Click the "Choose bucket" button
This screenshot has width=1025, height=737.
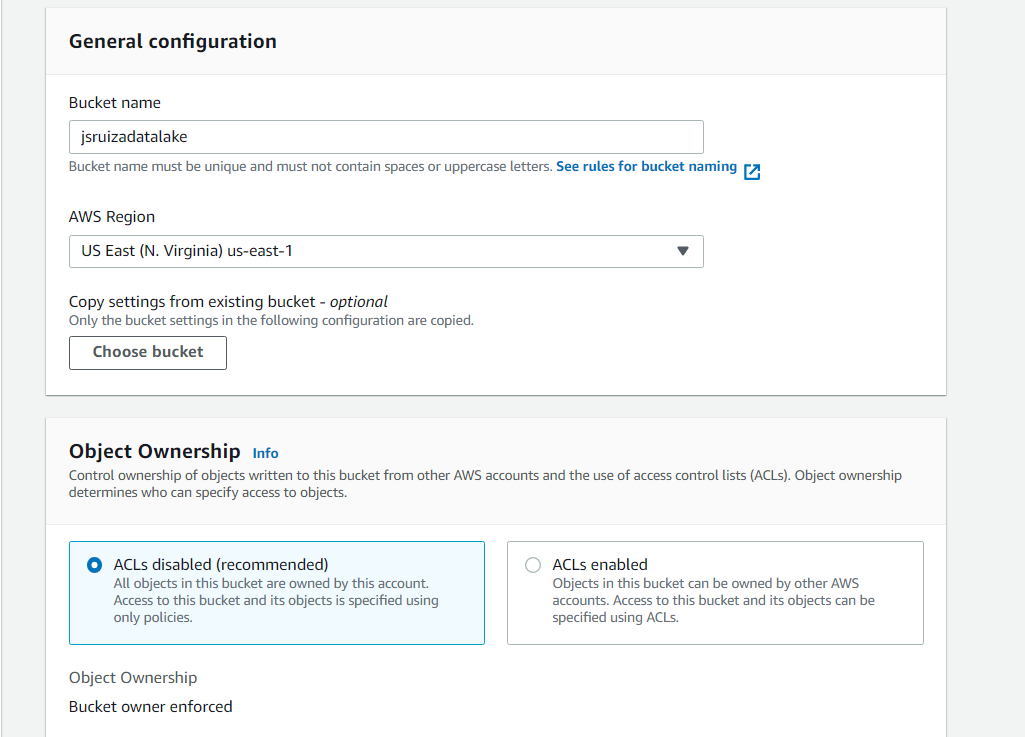coord(147,352)
